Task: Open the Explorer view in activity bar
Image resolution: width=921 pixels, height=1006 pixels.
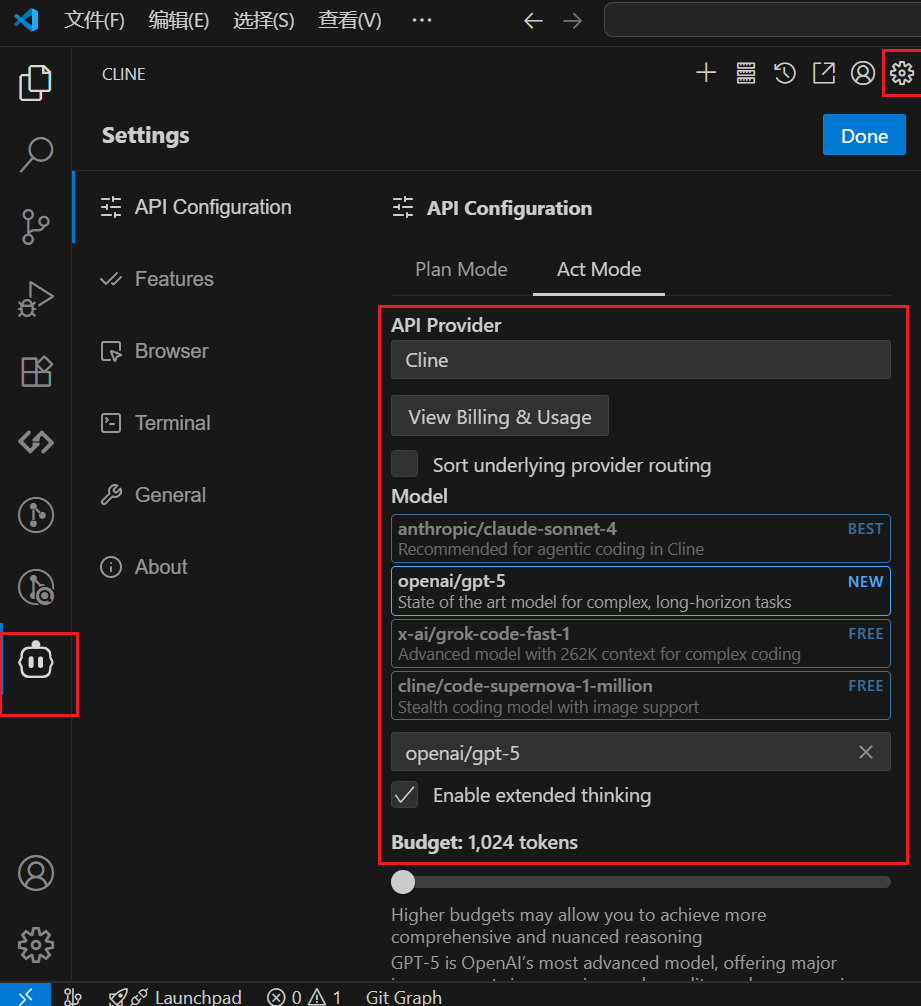Action: pyautogui.click(x=35, y=83)
